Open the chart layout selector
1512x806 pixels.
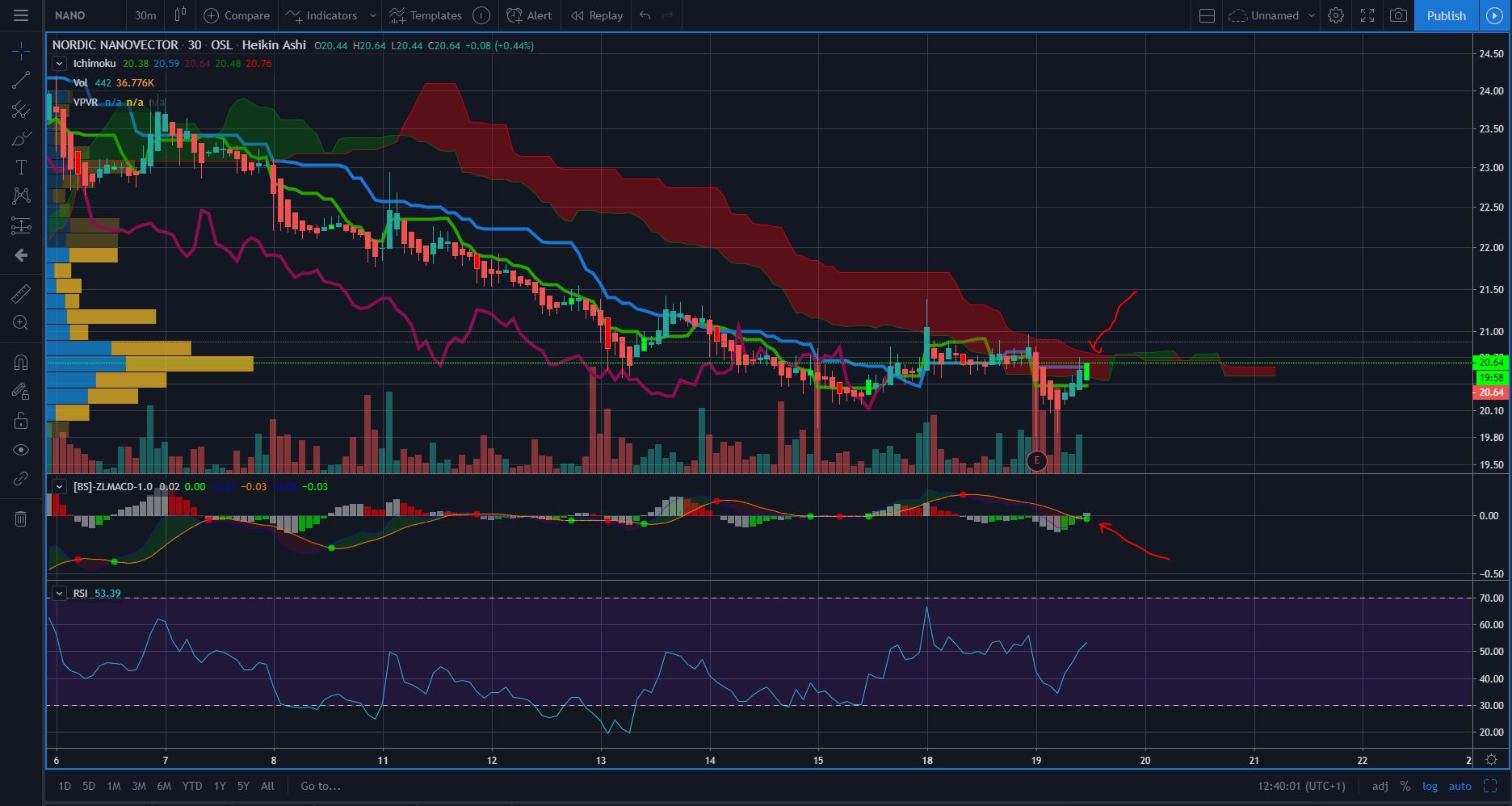point(1207,15)
